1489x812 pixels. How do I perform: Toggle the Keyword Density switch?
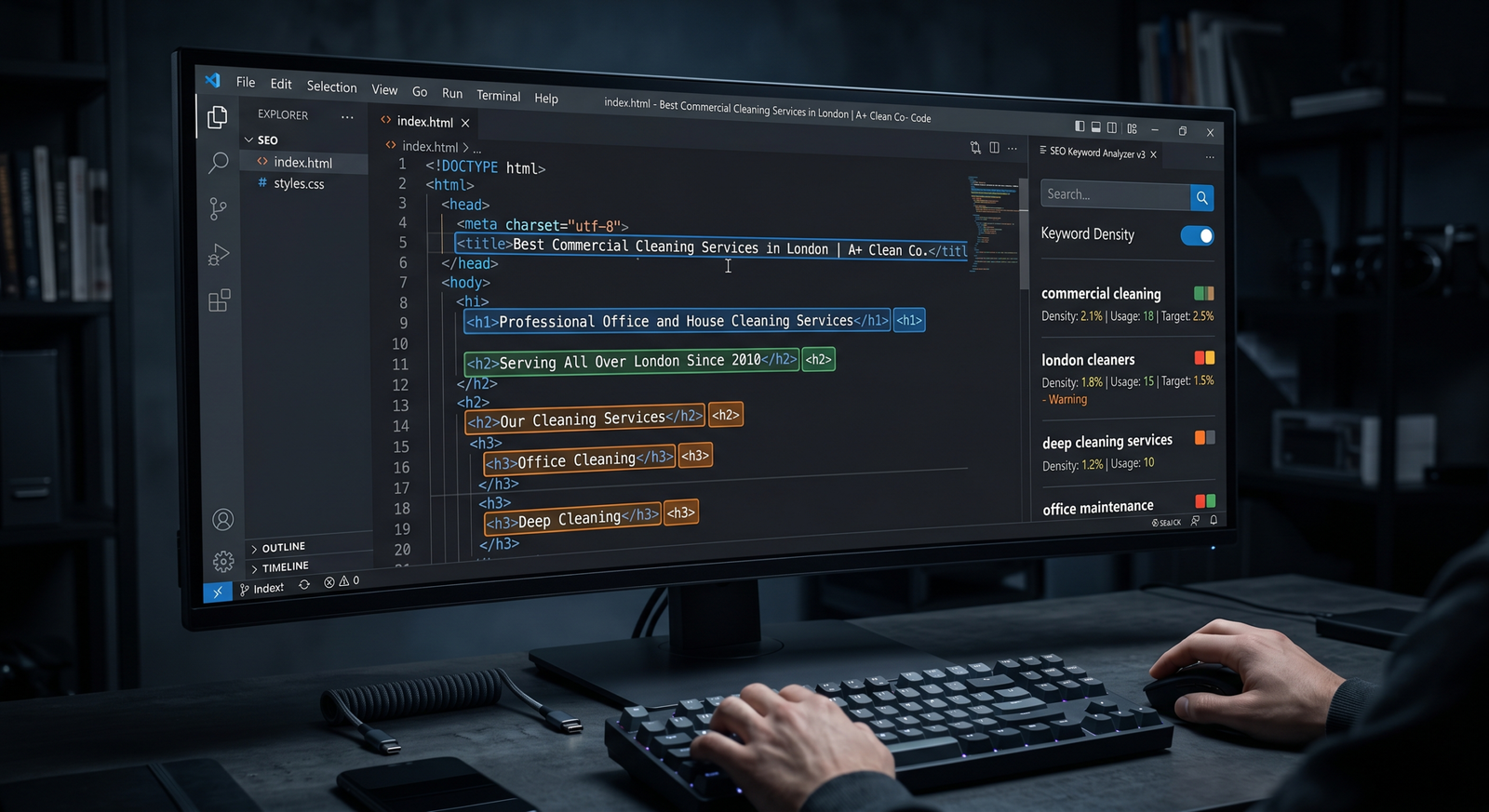pos(1198,235)
